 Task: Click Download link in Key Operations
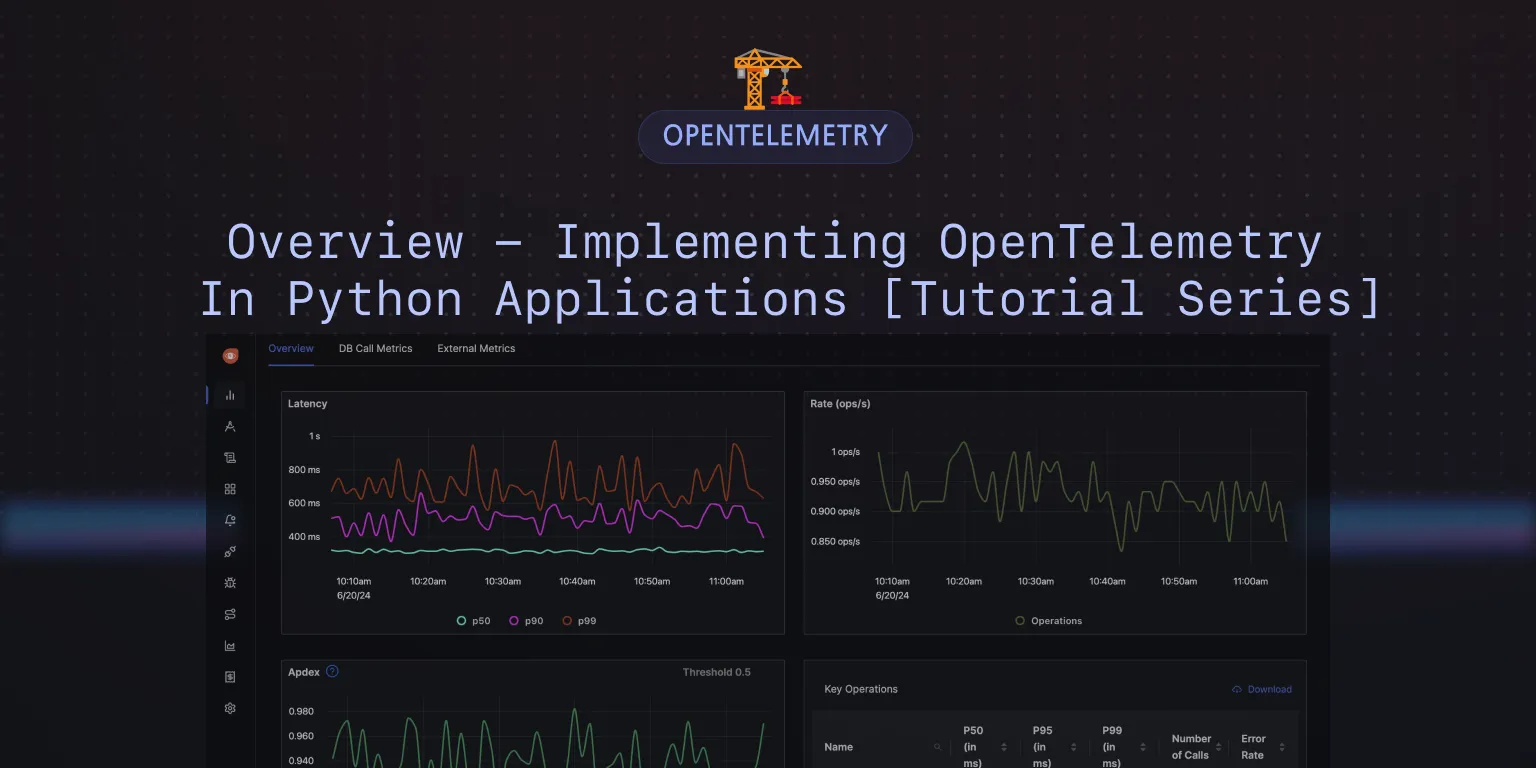1262,689
